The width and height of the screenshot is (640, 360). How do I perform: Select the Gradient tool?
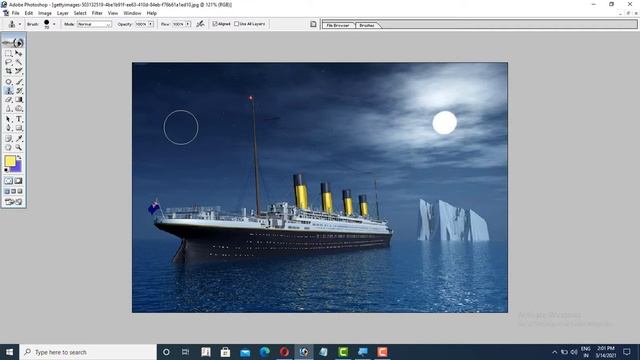point(19,99)
